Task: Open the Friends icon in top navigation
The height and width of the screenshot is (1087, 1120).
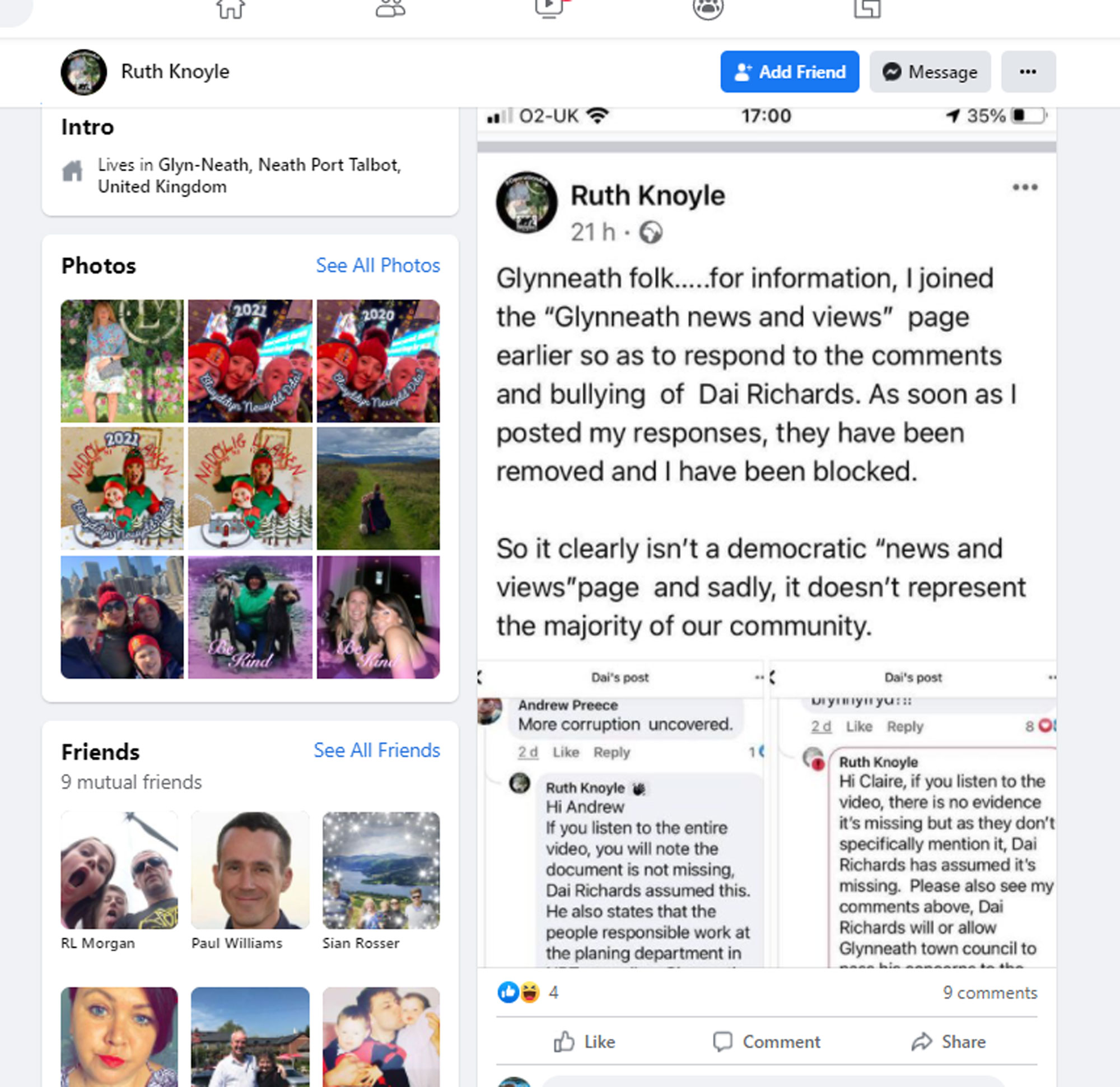Action: [390, 8]
